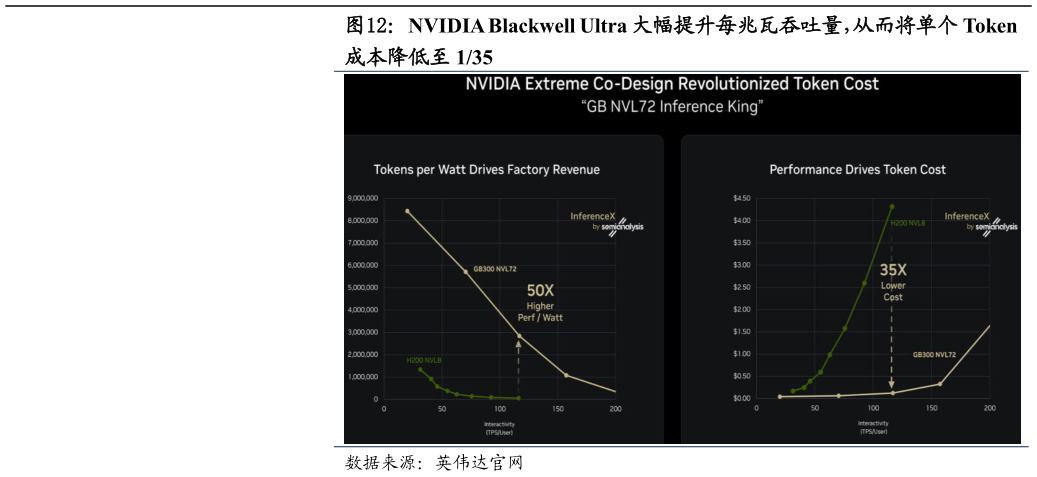
Task: Click Interactivity (TPS/User) axis label in left chart
Action: 499,427
